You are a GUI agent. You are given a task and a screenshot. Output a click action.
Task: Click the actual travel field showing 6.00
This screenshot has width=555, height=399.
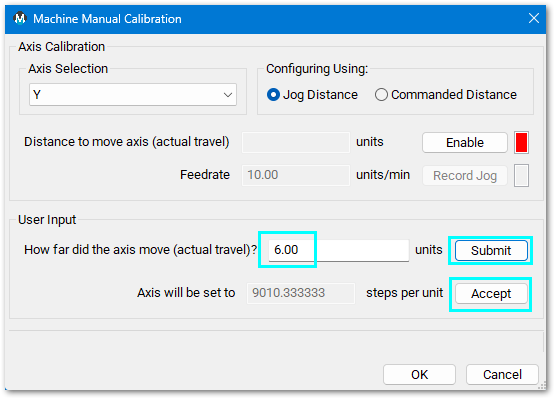pos(339,250)
